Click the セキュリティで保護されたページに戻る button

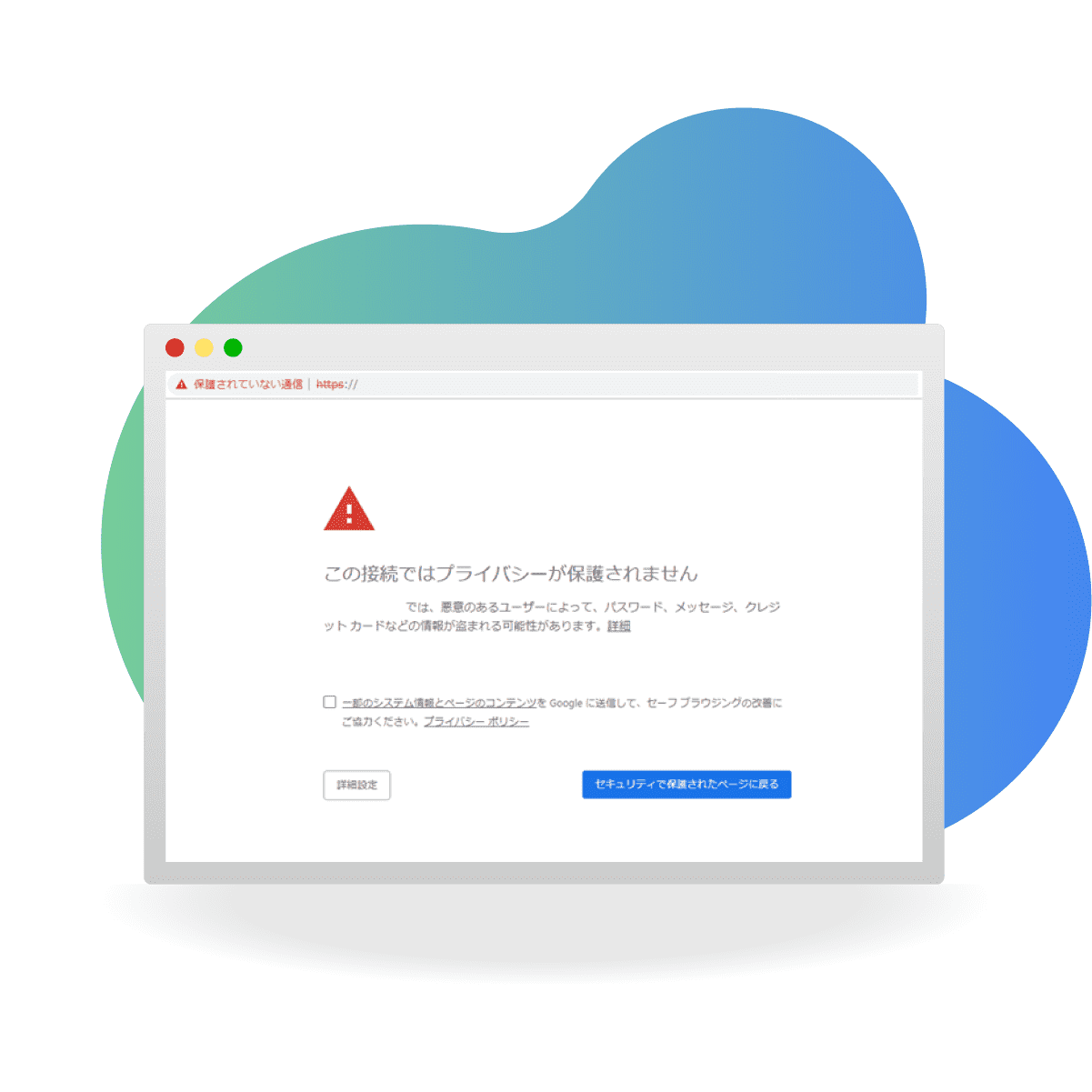pyautogui.click(x=686, y=785)
